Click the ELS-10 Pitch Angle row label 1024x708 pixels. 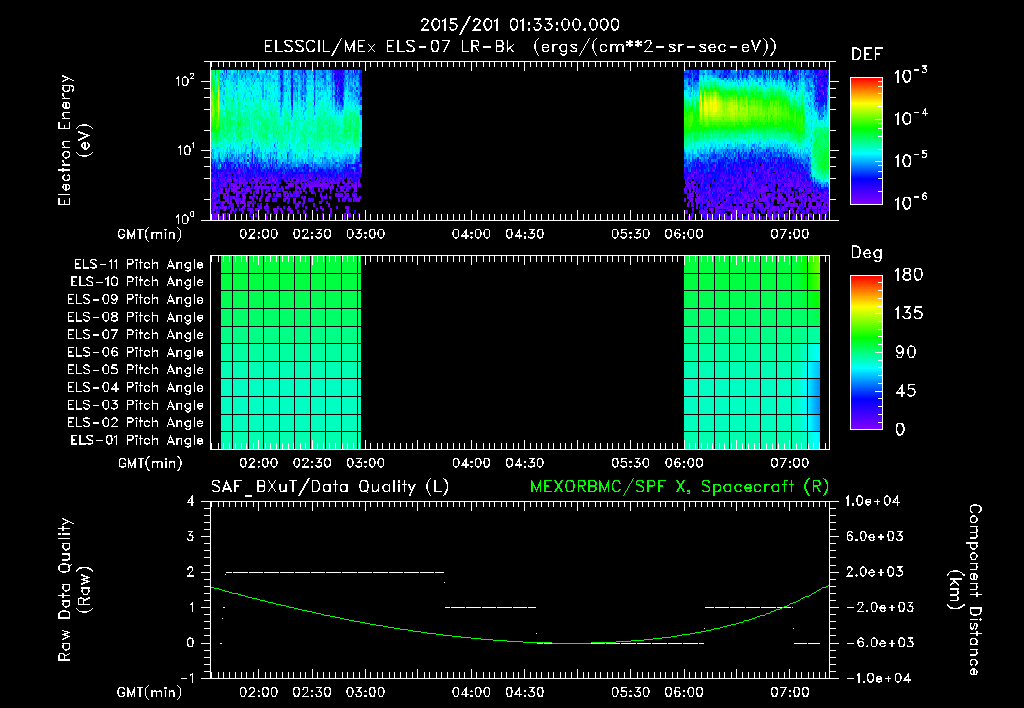pos(136,282)
